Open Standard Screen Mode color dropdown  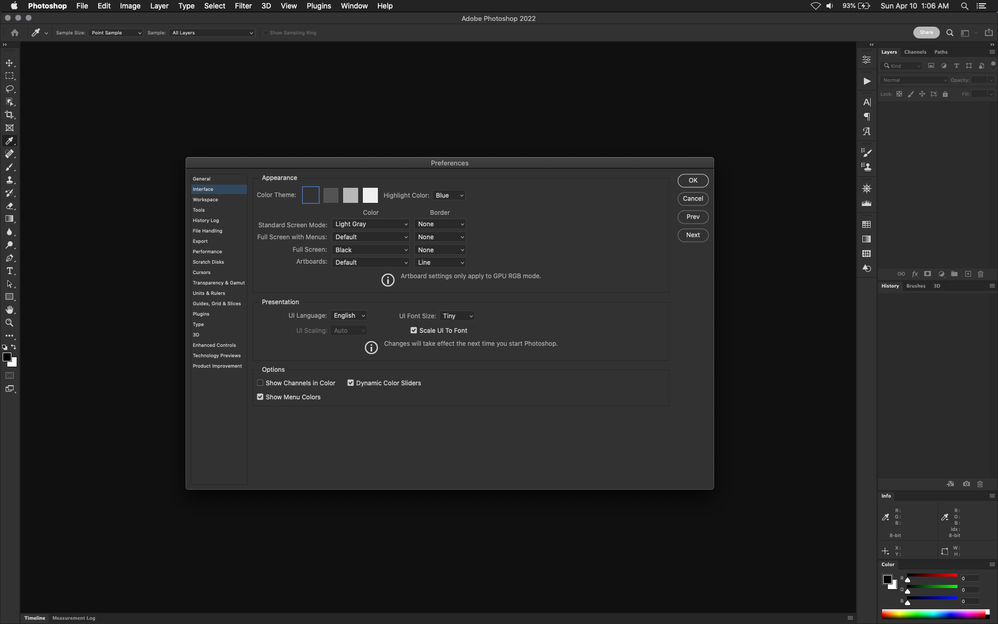click(x=370, y=225)
